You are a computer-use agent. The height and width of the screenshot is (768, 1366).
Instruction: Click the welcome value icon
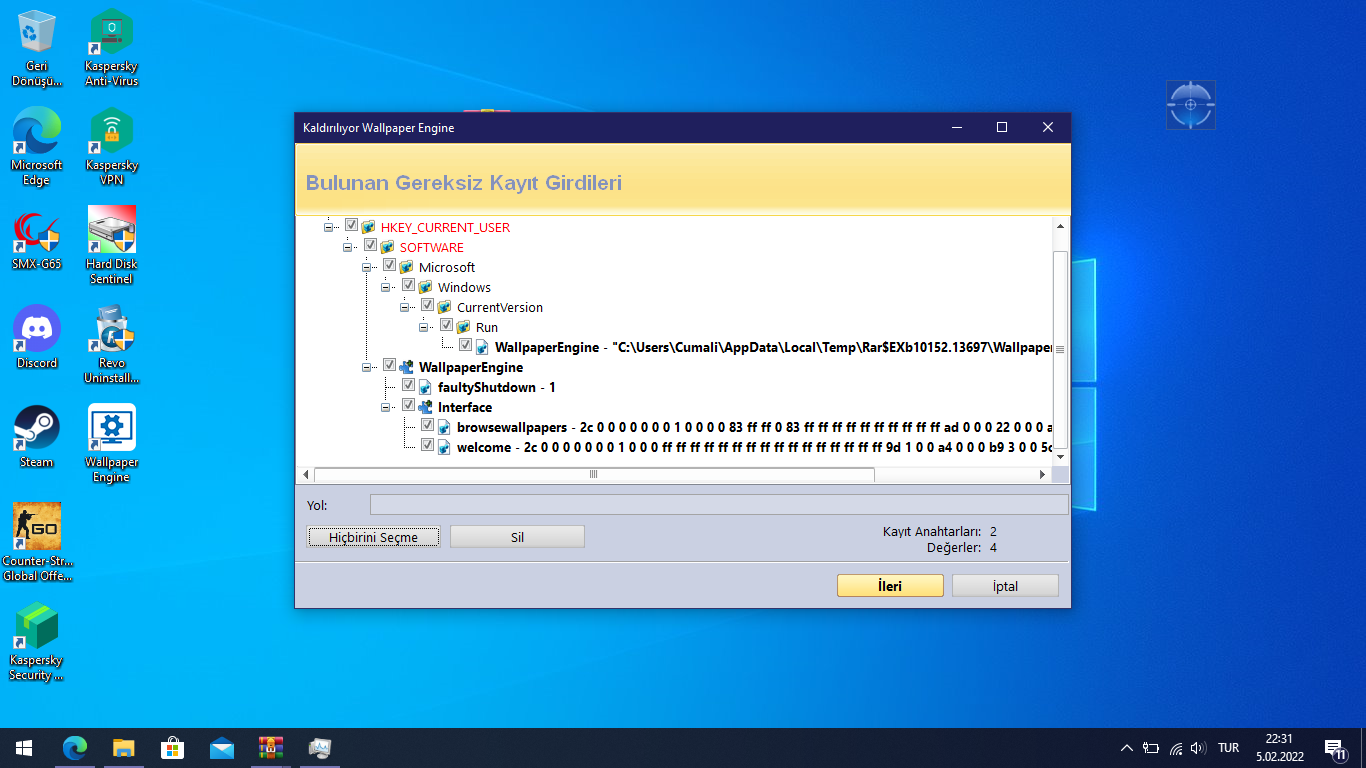(444, 447)
